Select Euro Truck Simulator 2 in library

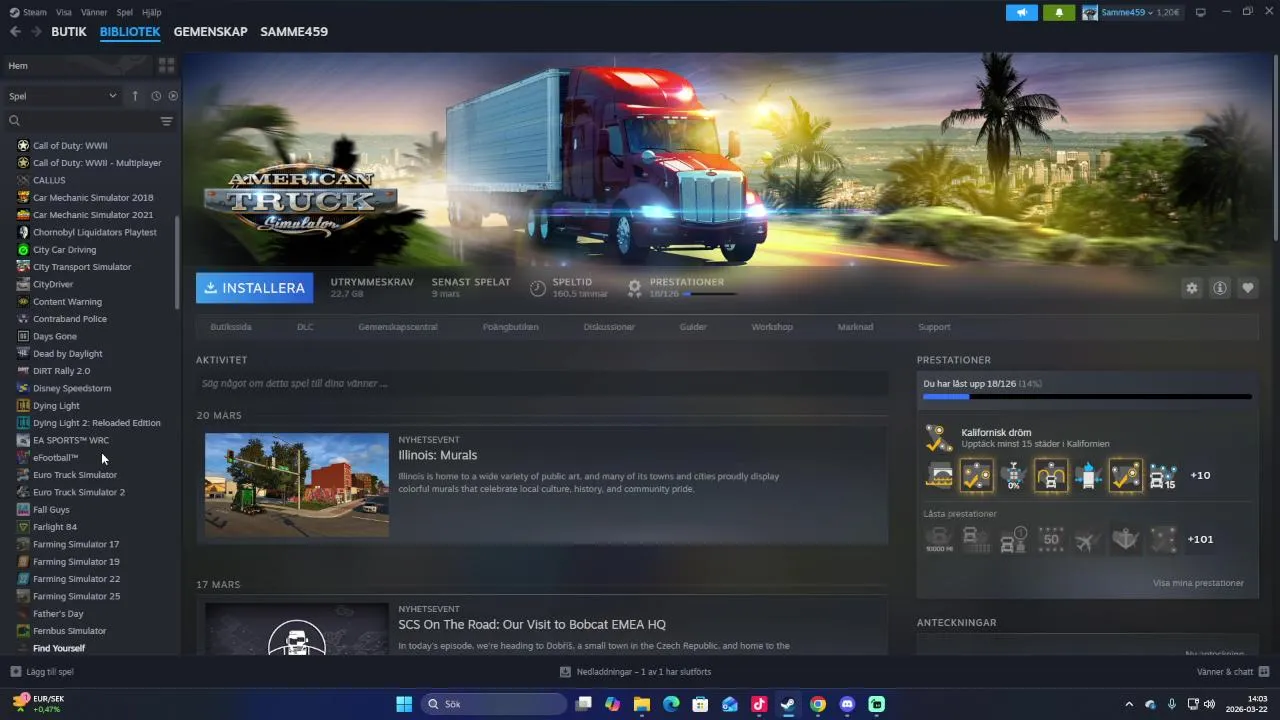79,492
